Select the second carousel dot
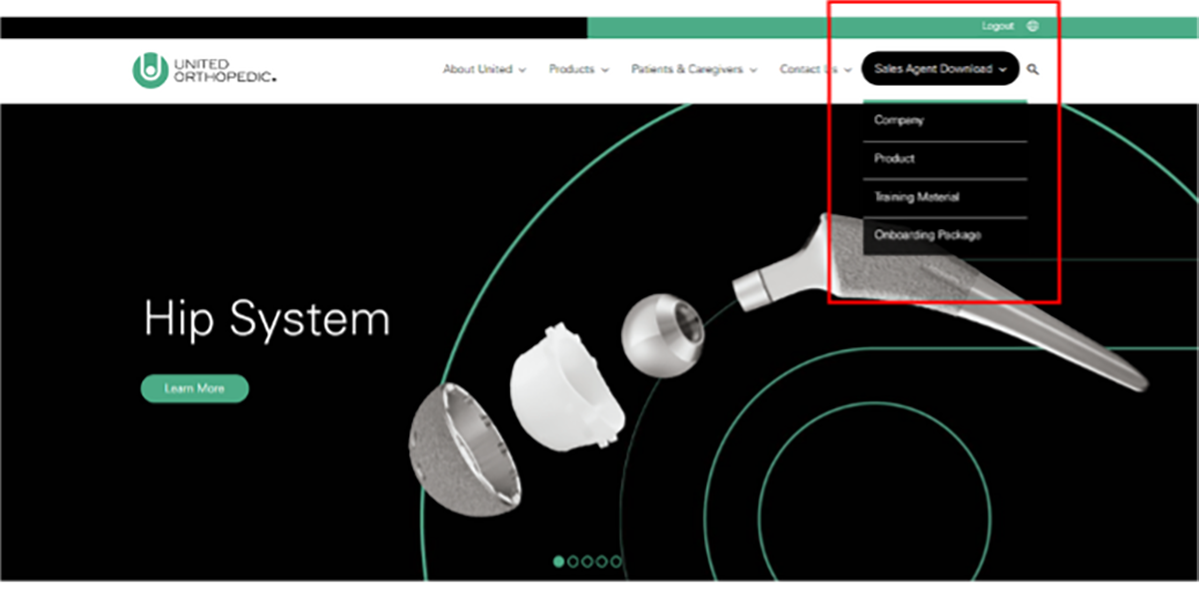 pyautogui.click(x=573, y=562)
